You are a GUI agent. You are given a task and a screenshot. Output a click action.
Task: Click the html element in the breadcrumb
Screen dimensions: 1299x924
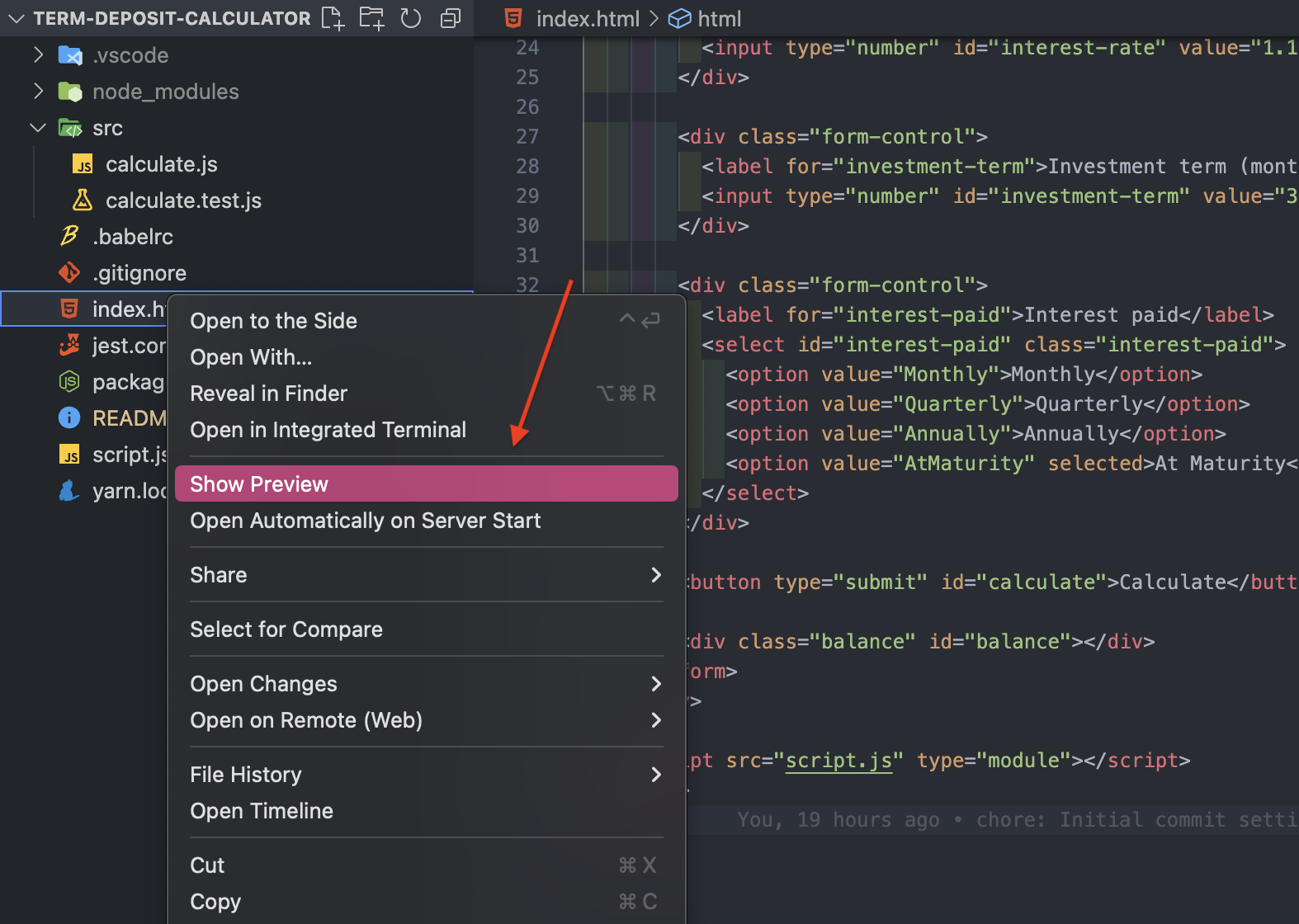pyautogui.click(x=719, y=18)
